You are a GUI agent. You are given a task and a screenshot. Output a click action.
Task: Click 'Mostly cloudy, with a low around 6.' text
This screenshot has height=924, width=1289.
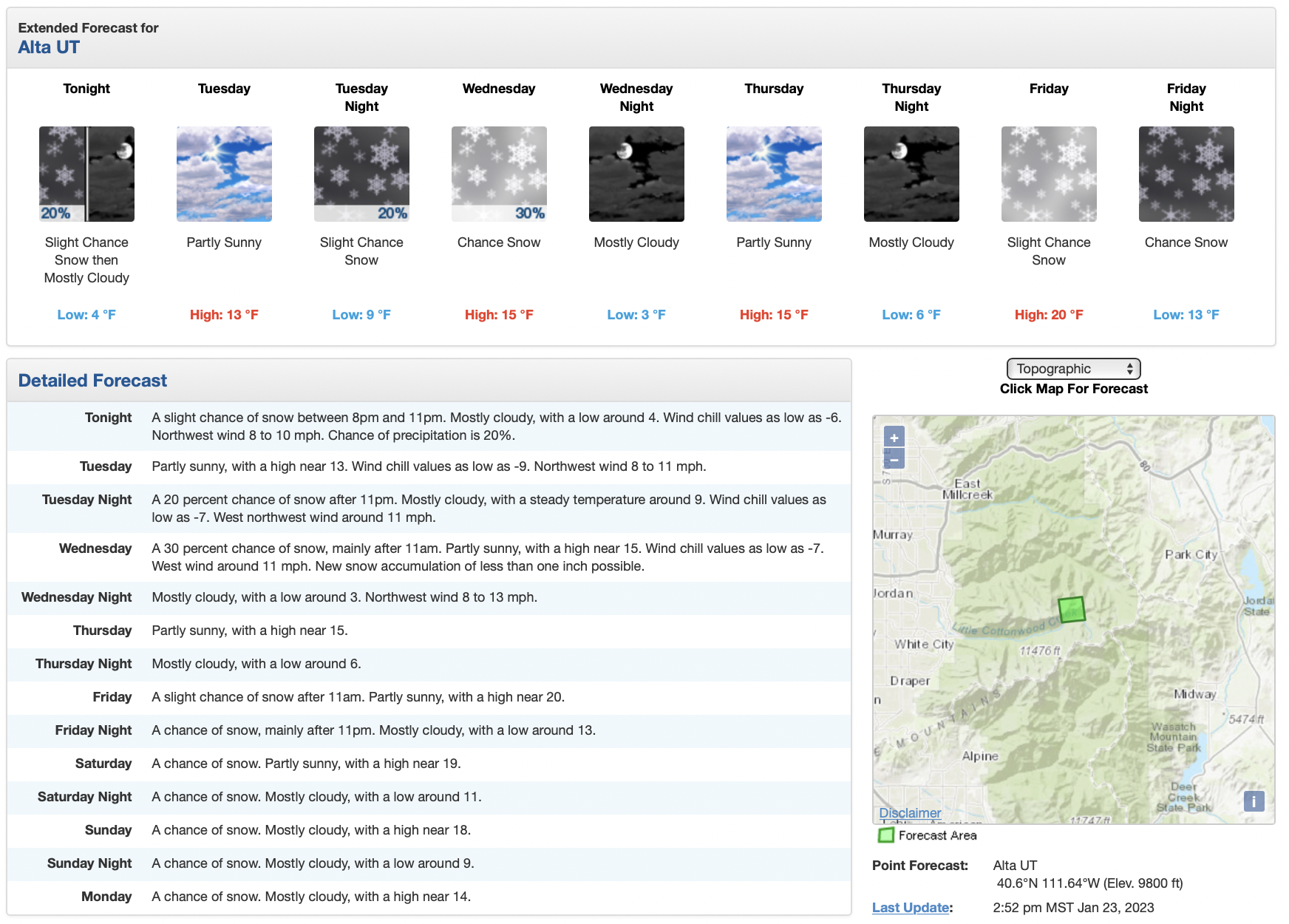(256, 664)
